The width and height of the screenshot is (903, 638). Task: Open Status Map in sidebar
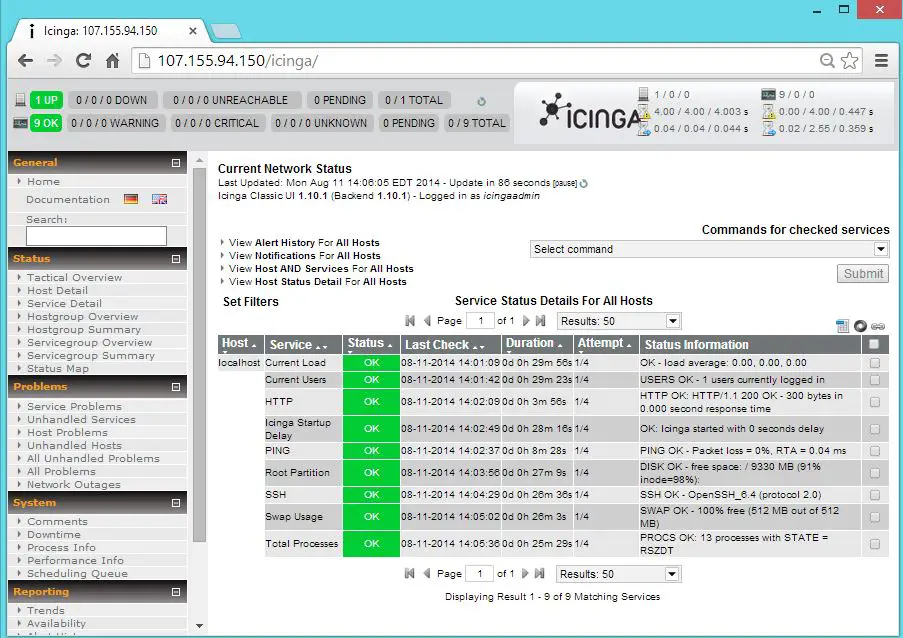click(58, 369)
